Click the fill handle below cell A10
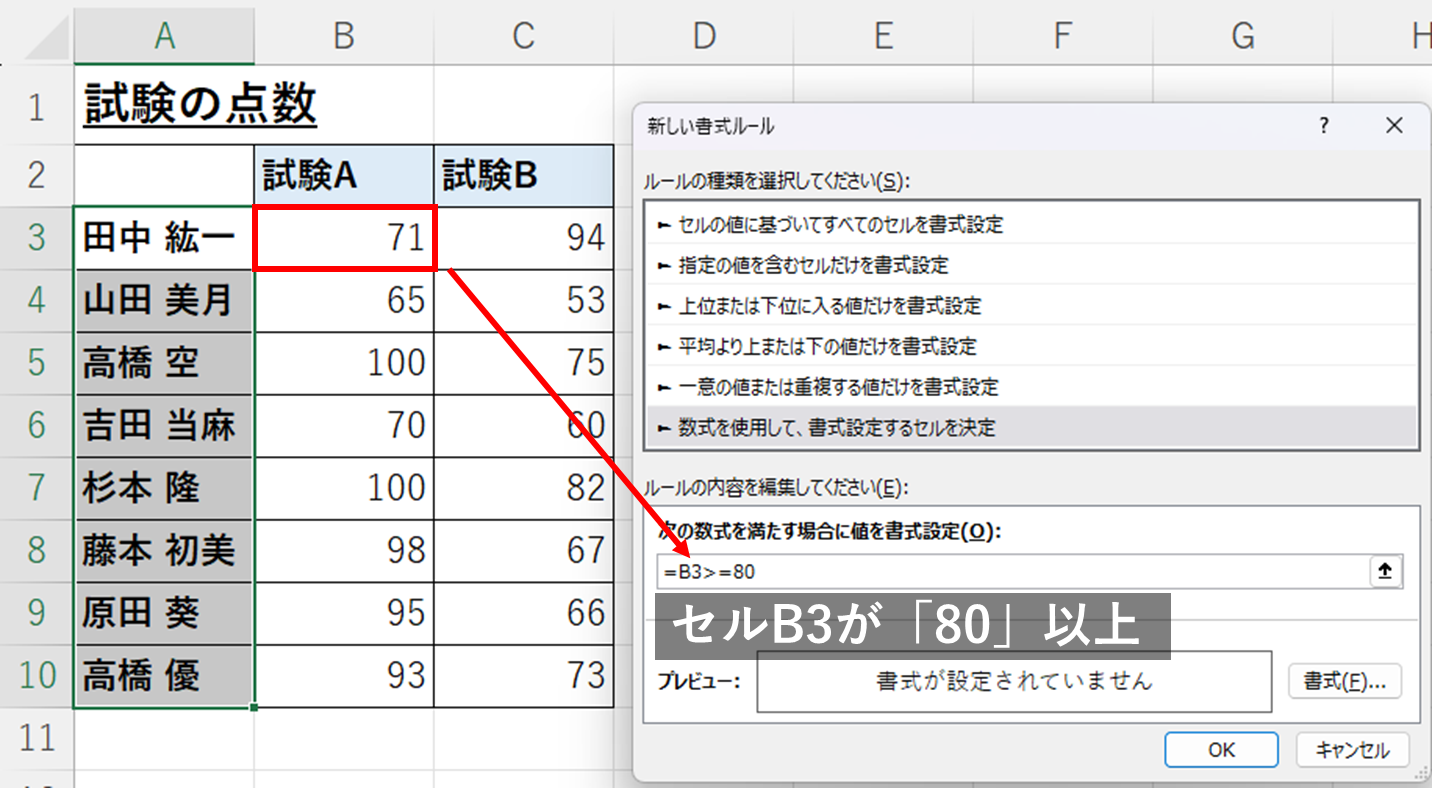1432x788 pixels. [254, 707]
